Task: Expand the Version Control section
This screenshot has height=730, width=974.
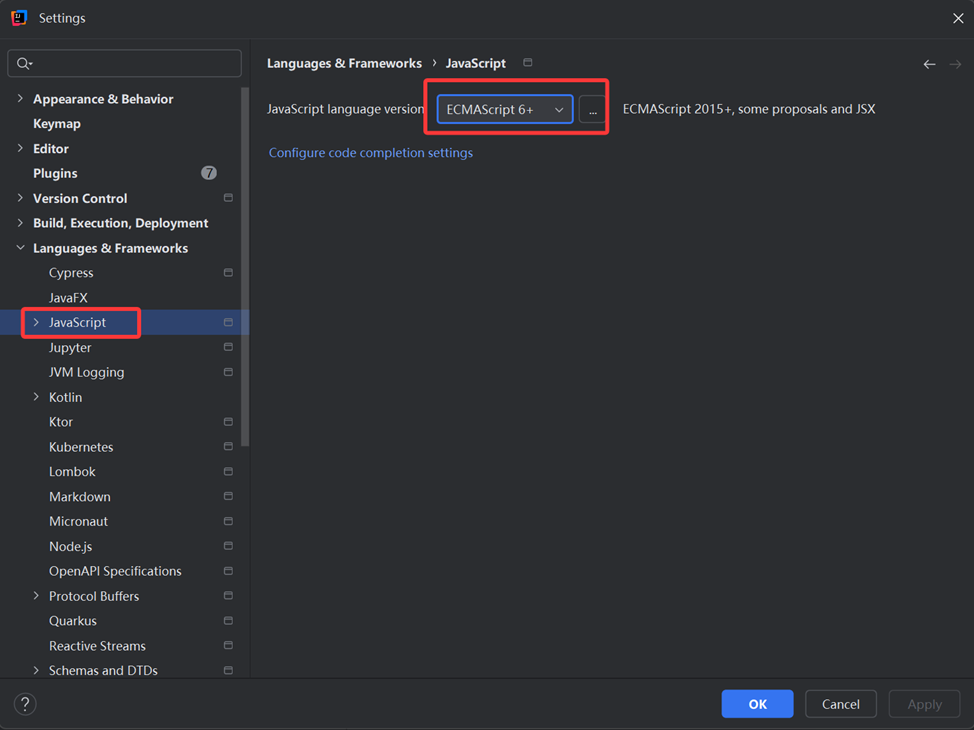Action: tap(20, 198)
